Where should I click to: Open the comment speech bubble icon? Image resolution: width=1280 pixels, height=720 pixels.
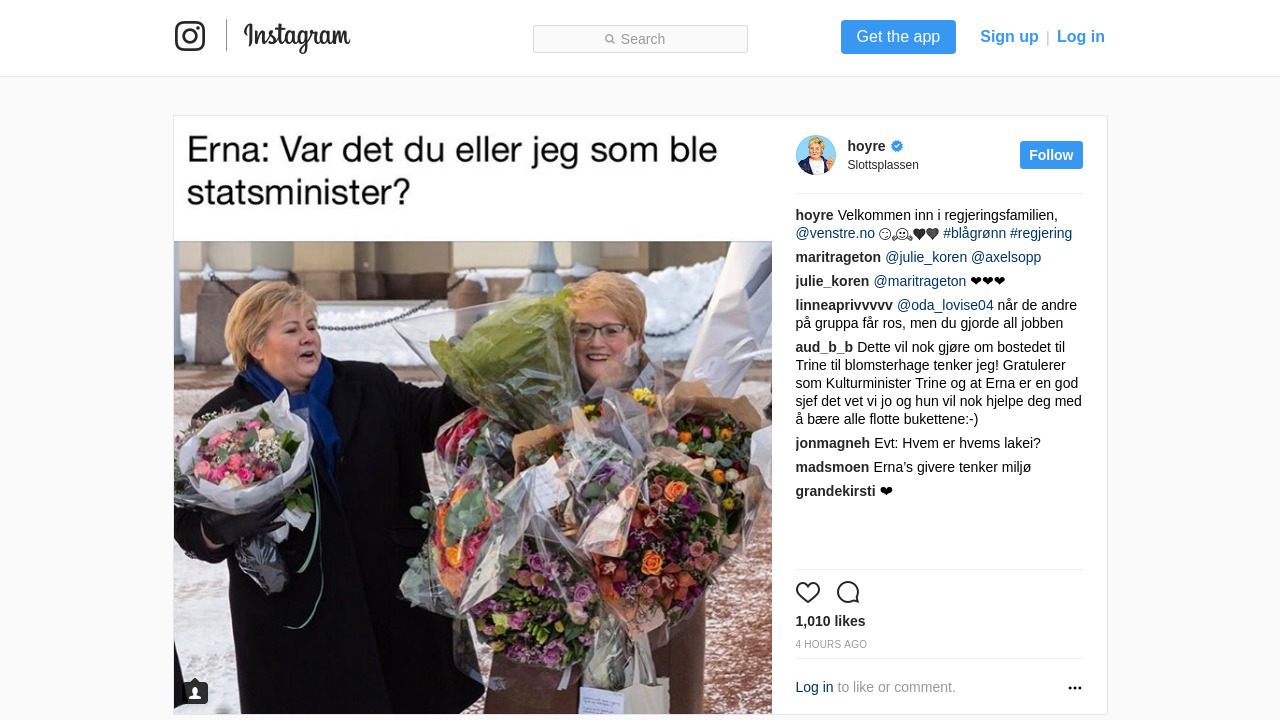click(x=848, y=592)
